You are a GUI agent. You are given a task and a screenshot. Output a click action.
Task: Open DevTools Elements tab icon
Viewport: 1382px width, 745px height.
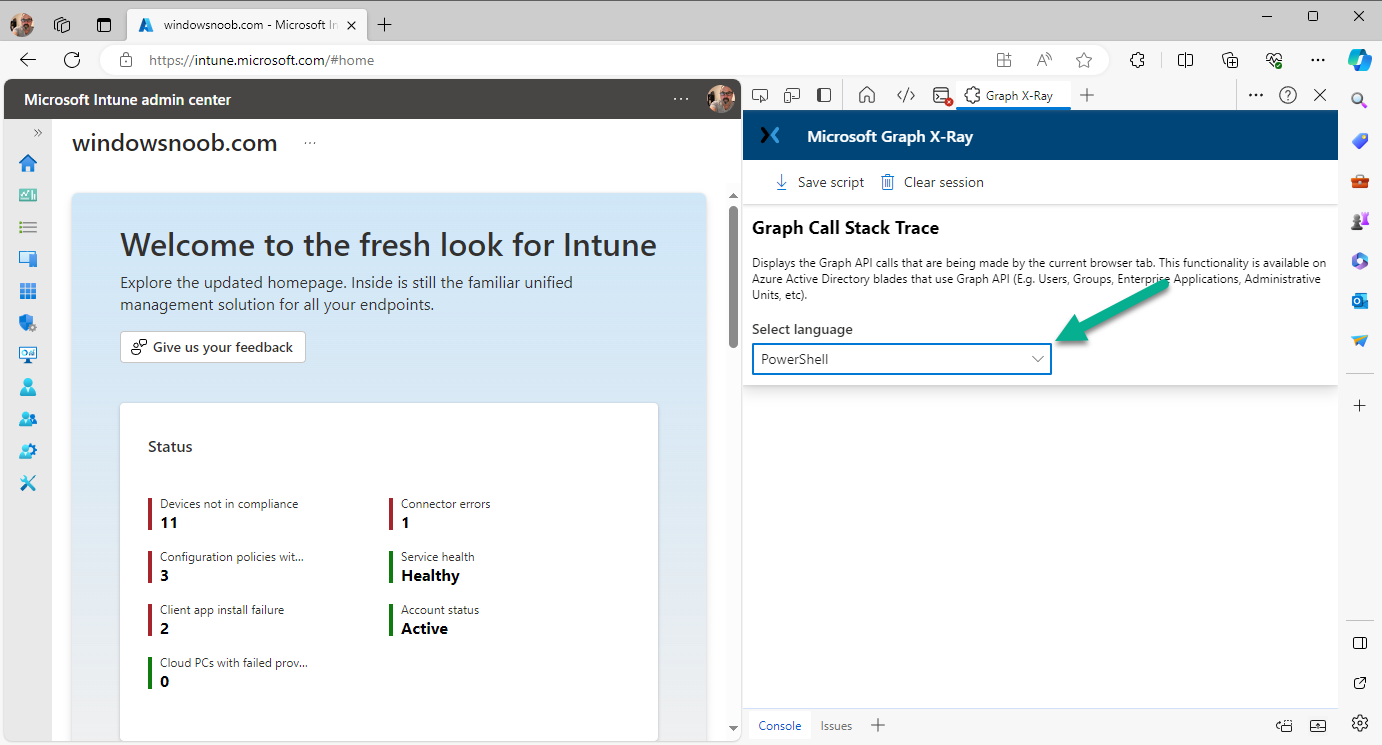905,95
